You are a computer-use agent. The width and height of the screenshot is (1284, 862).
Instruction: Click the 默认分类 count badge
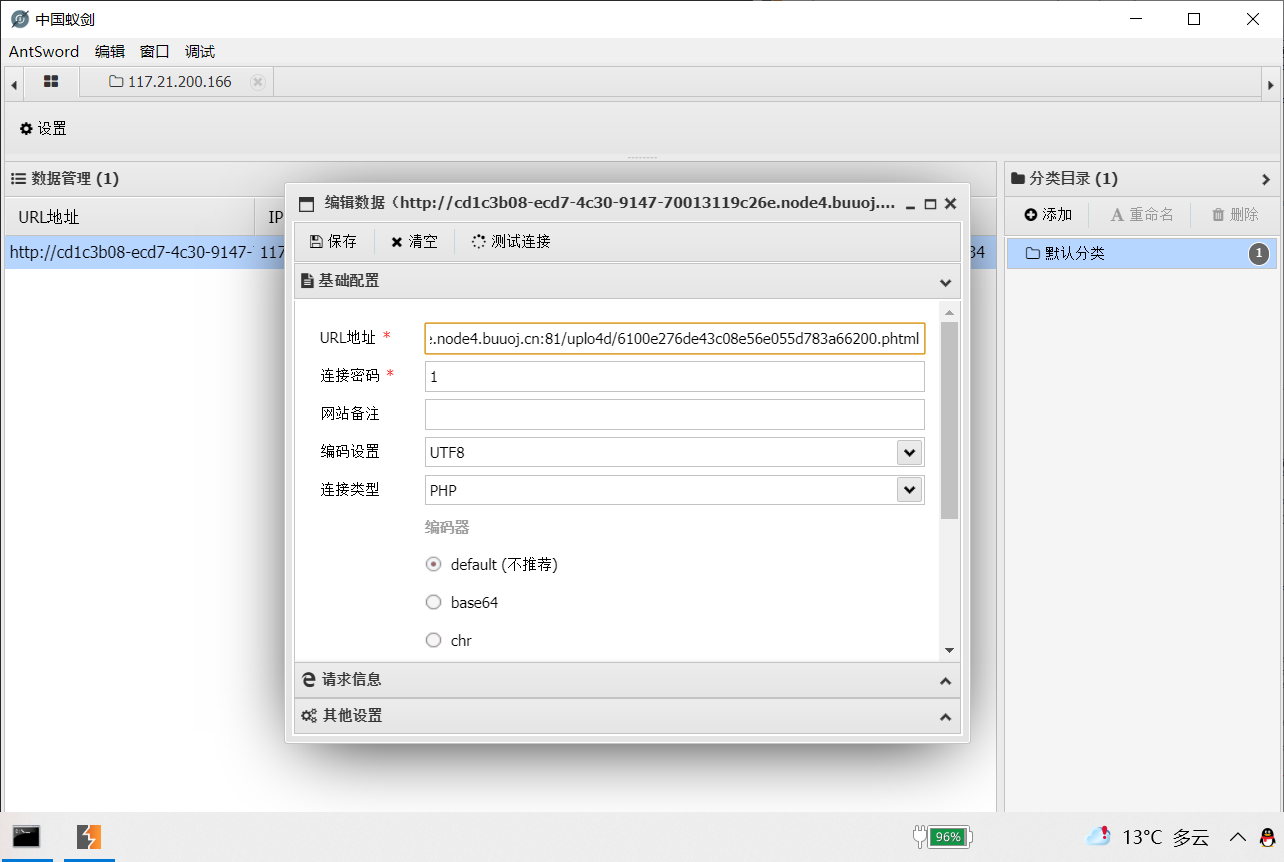tap(1259, 254)
